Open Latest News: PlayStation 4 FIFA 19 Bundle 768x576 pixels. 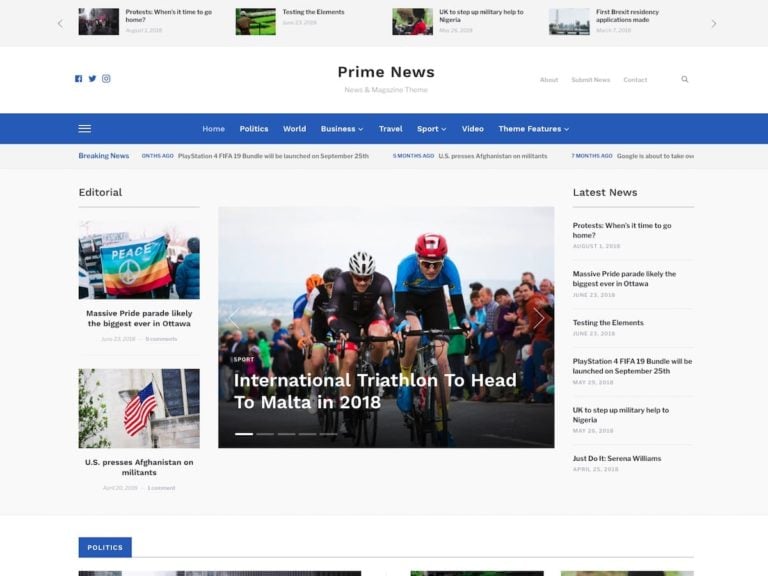pos(632,366)
